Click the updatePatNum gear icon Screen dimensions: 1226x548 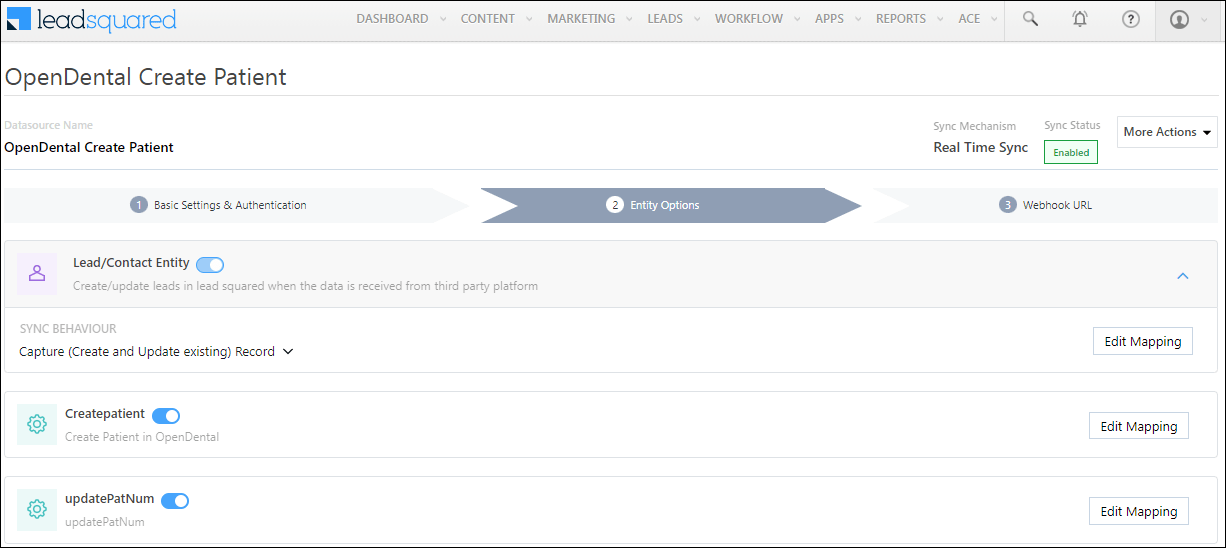pos(37,509)
